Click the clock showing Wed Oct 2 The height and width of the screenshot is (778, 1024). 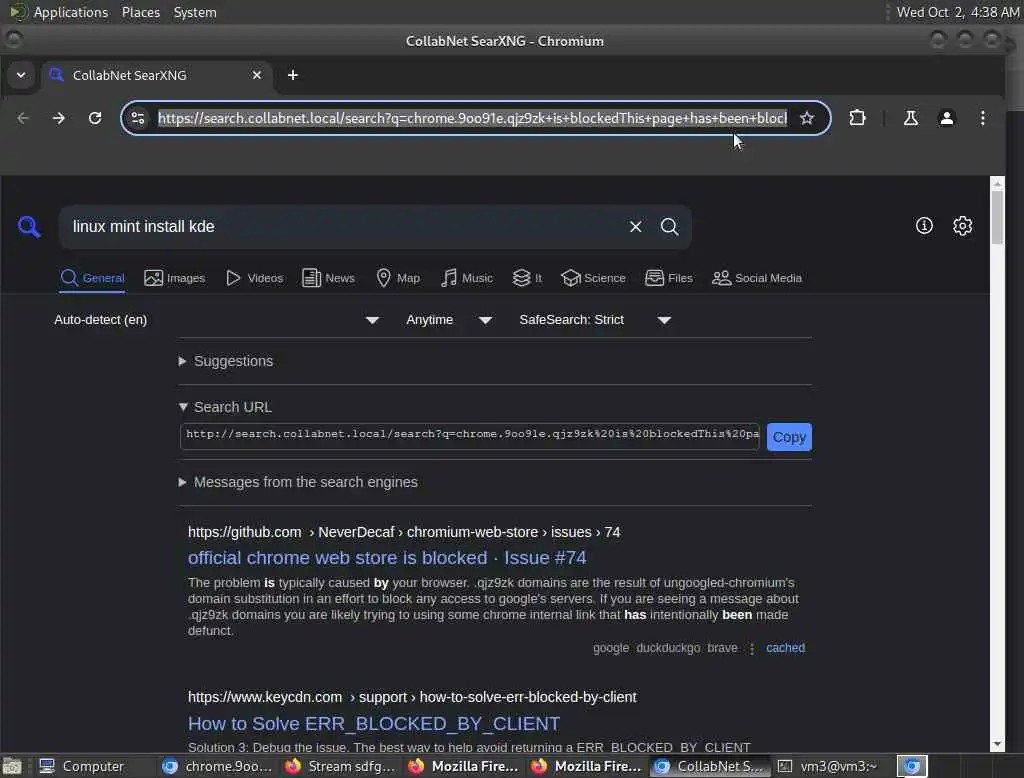[x=957, y=12]
